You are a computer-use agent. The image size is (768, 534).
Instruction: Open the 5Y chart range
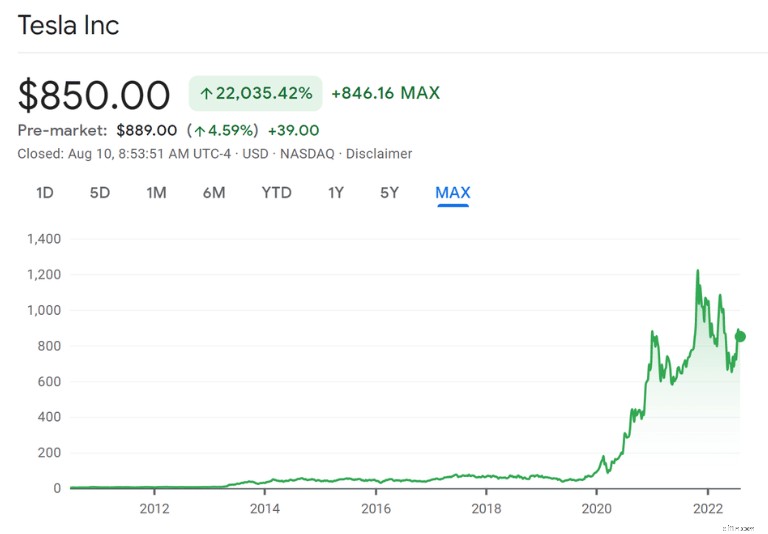tap(389, 193)
